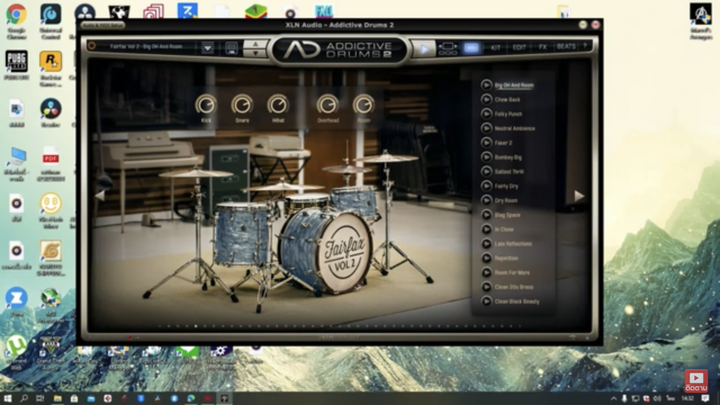Select the Blag Space preset name
The width and height of the screenshot is (720, 405).
[x=507, y=215]
